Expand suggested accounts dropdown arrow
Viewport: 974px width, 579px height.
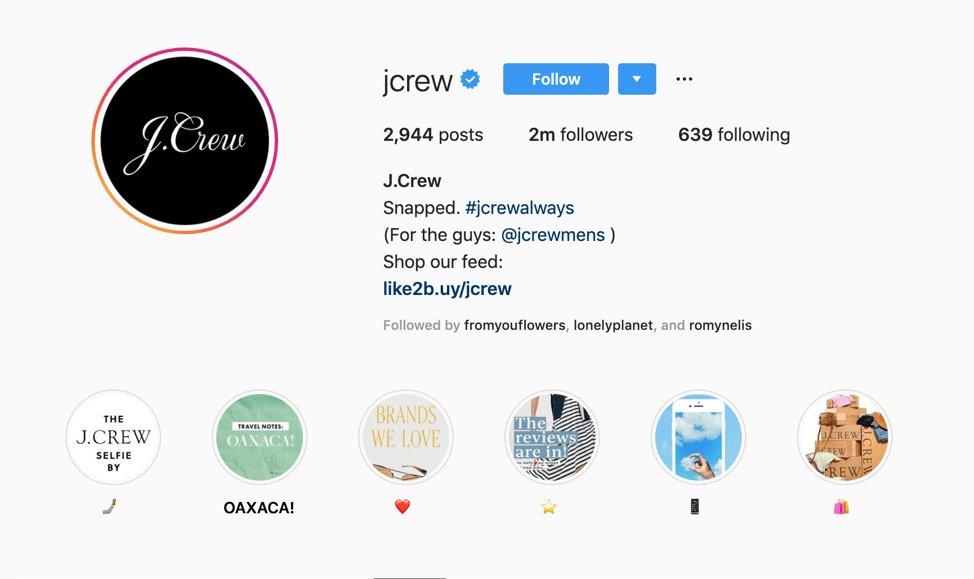pos(637,79)
